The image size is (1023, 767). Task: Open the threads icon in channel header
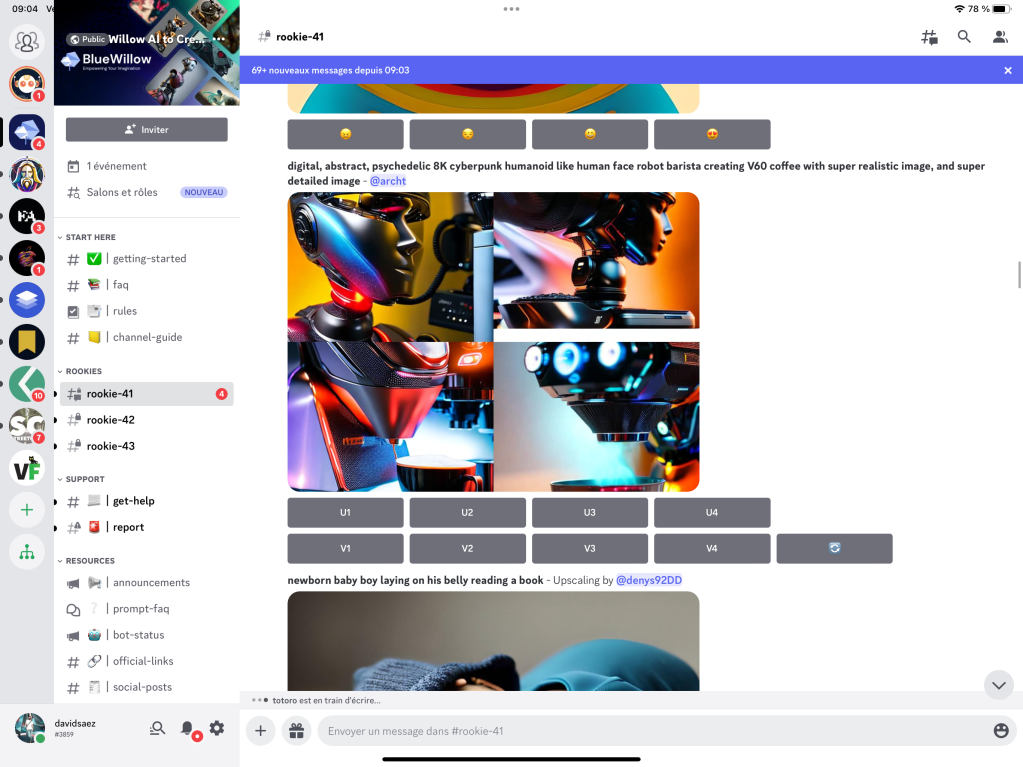pyautogui.click(x=929, y=37)
